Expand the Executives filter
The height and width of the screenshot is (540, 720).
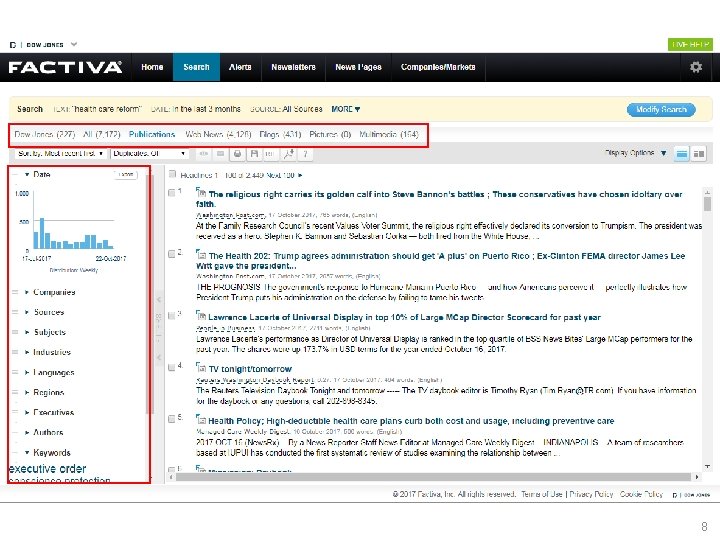(27, 412)
